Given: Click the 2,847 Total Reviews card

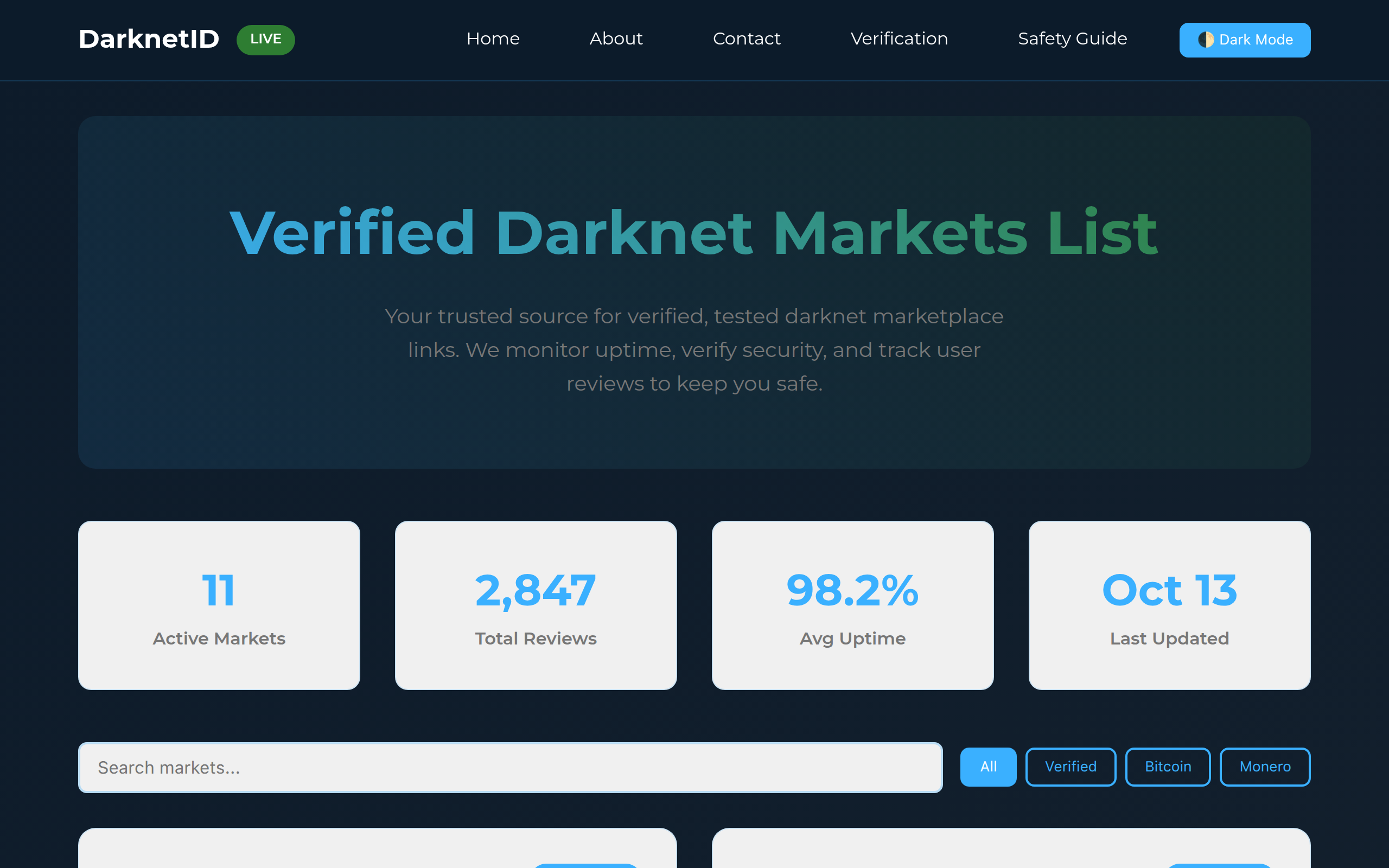Looking at the screenshot, I should coord(536,605).
